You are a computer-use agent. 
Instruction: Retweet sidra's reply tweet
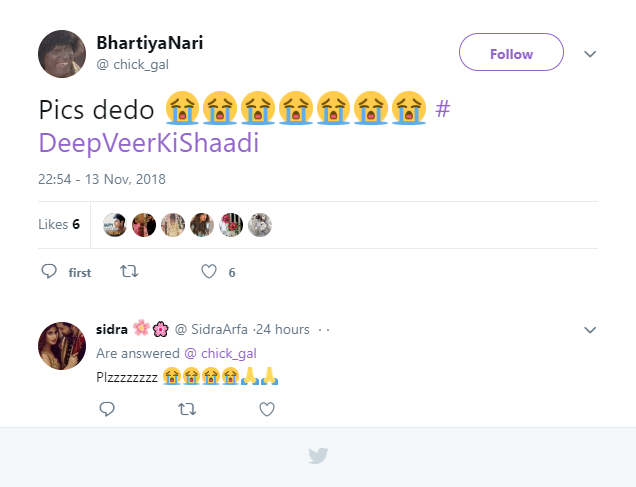click(186, 408)
